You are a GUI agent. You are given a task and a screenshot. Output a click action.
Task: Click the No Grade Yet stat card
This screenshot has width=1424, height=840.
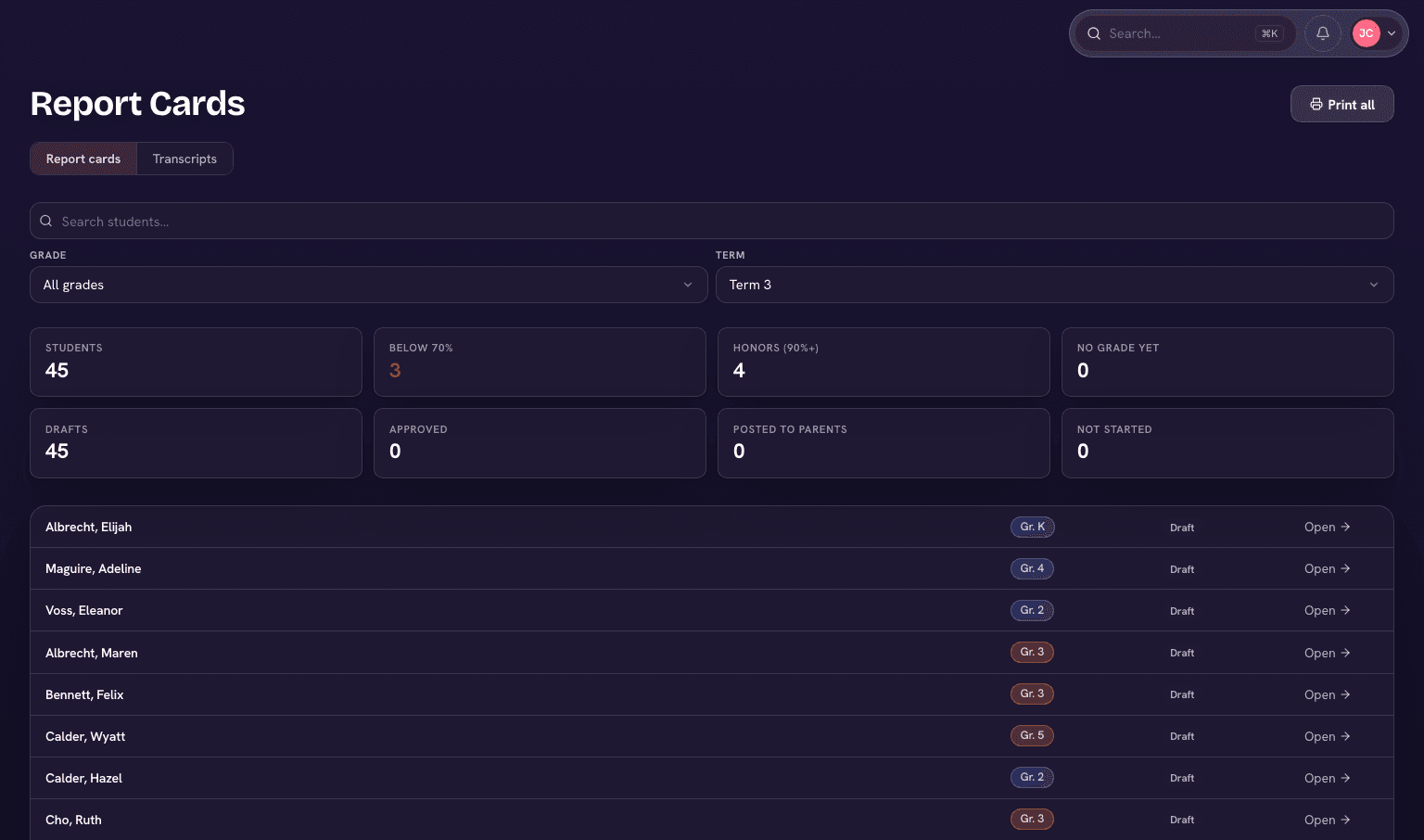1227,362
